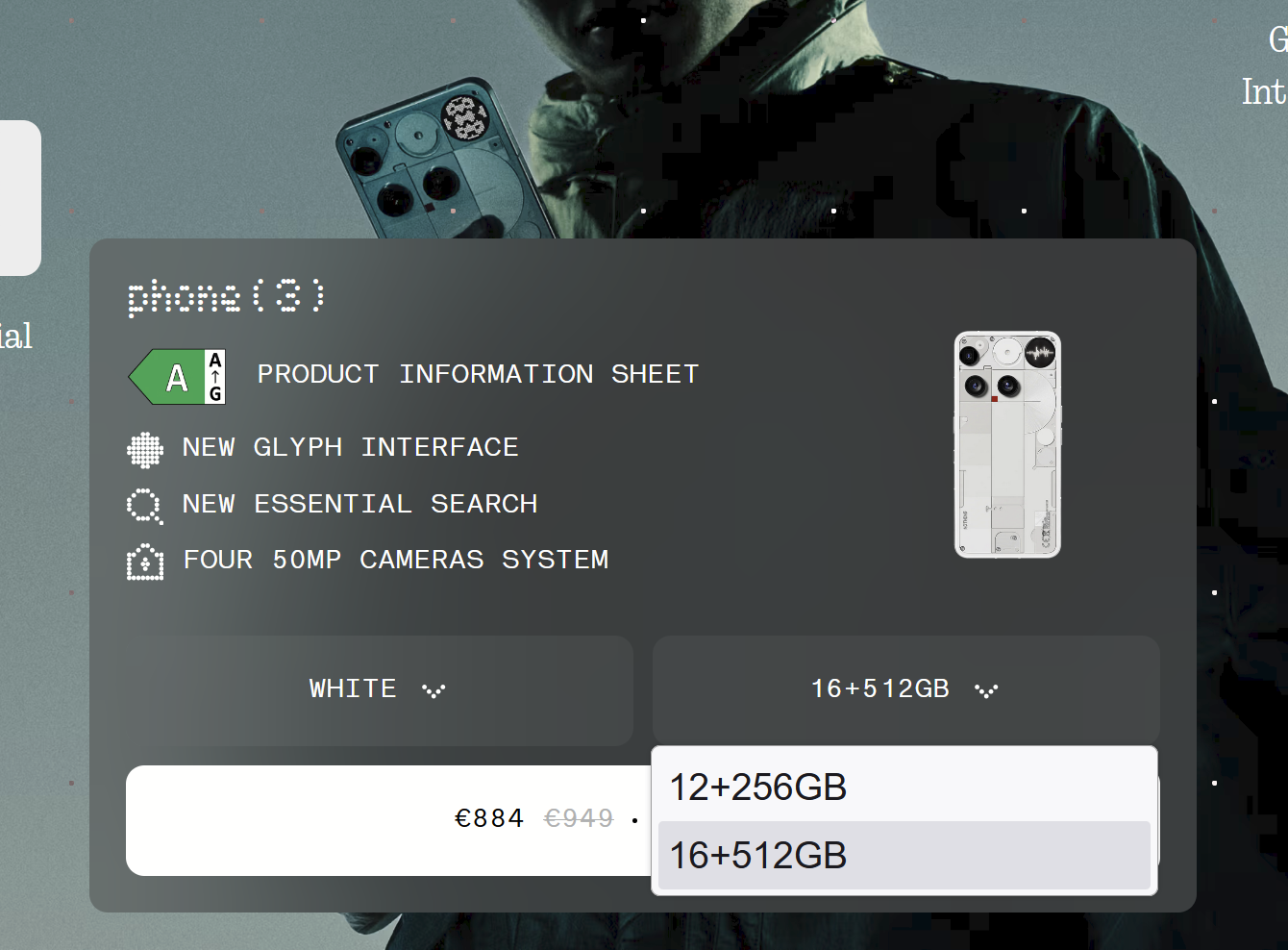Click the phone (3) dotted logo
This screenshot has width=1288, height=950.
click(226, 296)
